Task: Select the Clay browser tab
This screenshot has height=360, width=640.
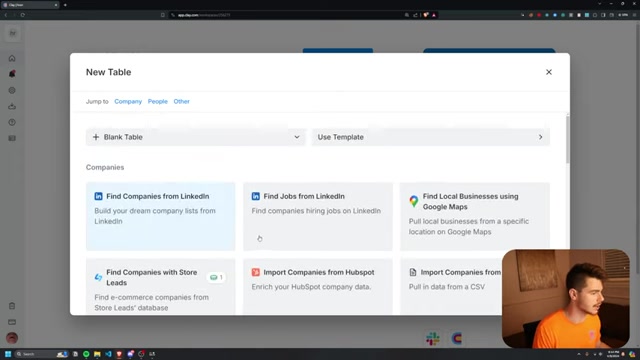Action: coord(29,5)
